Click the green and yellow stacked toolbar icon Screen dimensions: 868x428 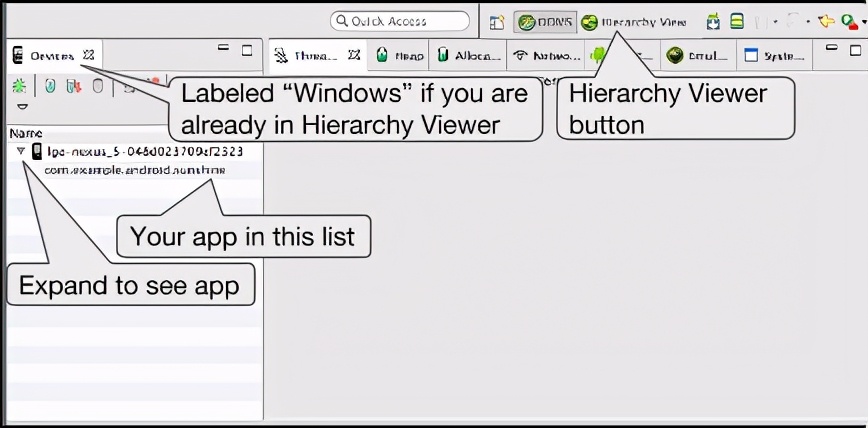736,22
